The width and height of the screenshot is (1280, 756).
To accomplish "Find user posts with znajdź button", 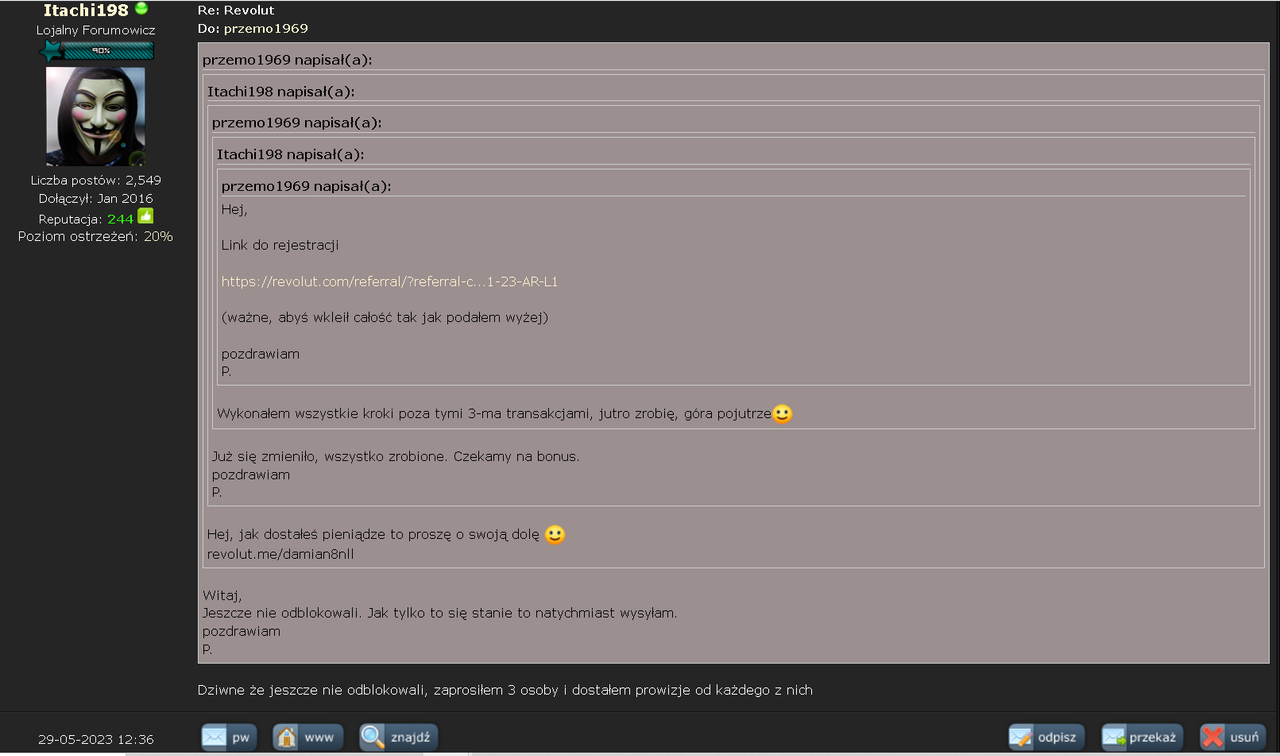I will 399,738.
